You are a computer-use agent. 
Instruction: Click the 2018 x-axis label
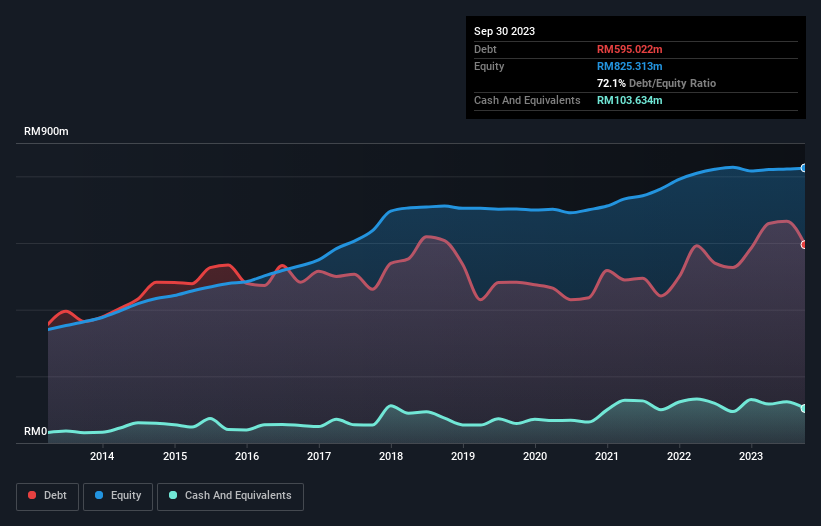pos(391,456)
